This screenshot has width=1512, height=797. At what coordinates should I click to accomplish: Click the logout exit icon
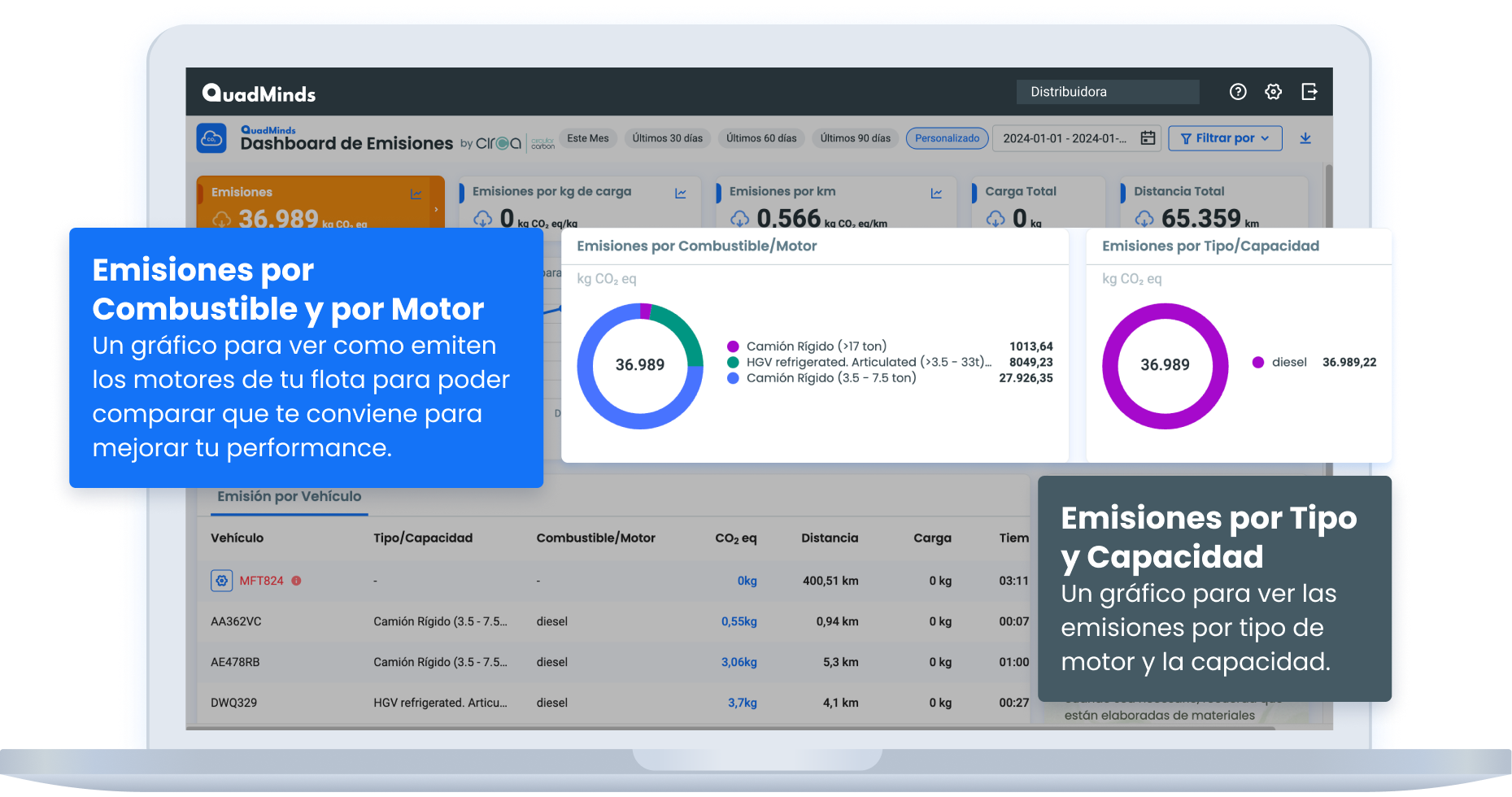coord(1309,92)
